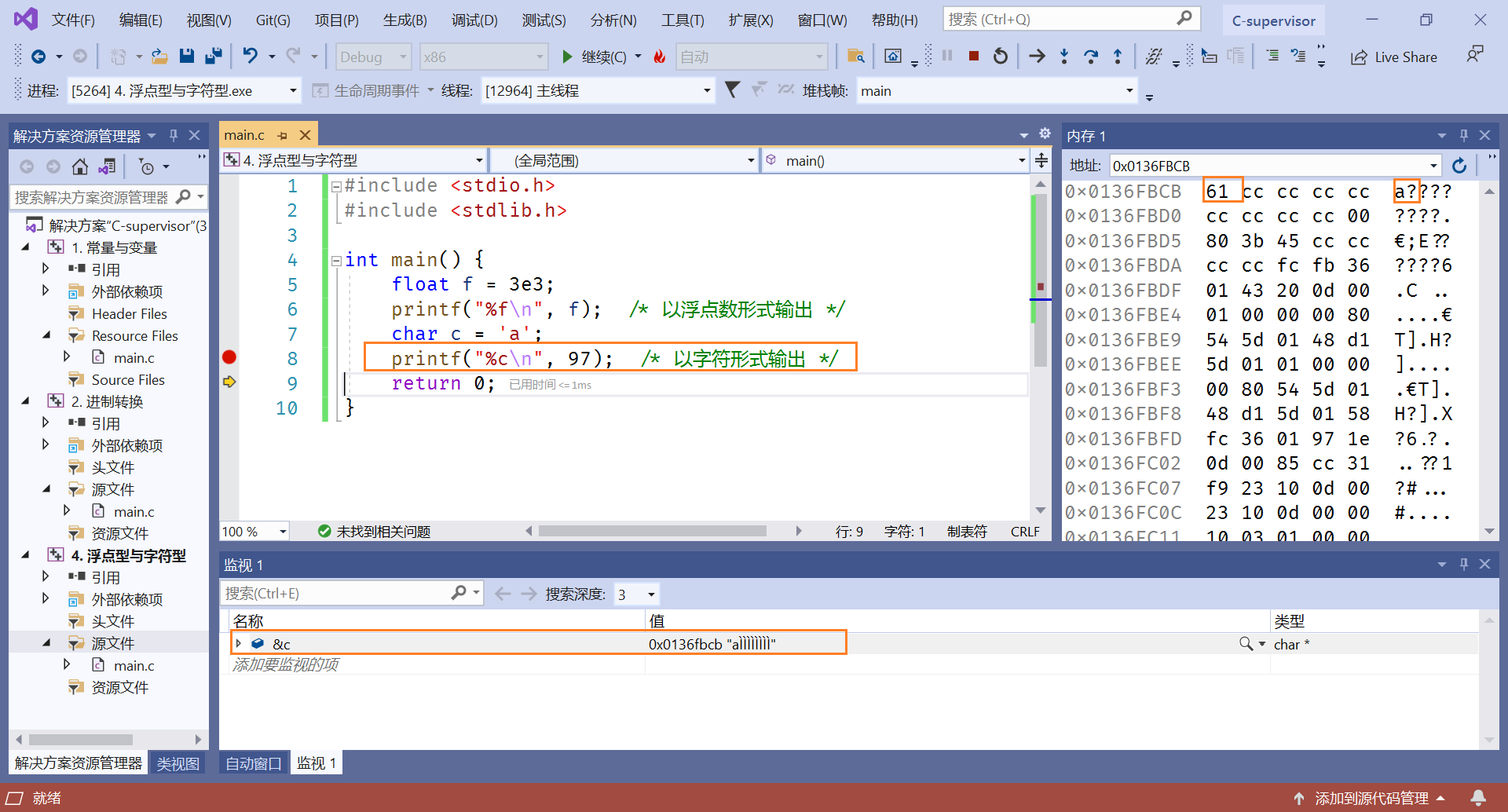Pin the main.c tab
The image size is (1508, 812).
283,135
